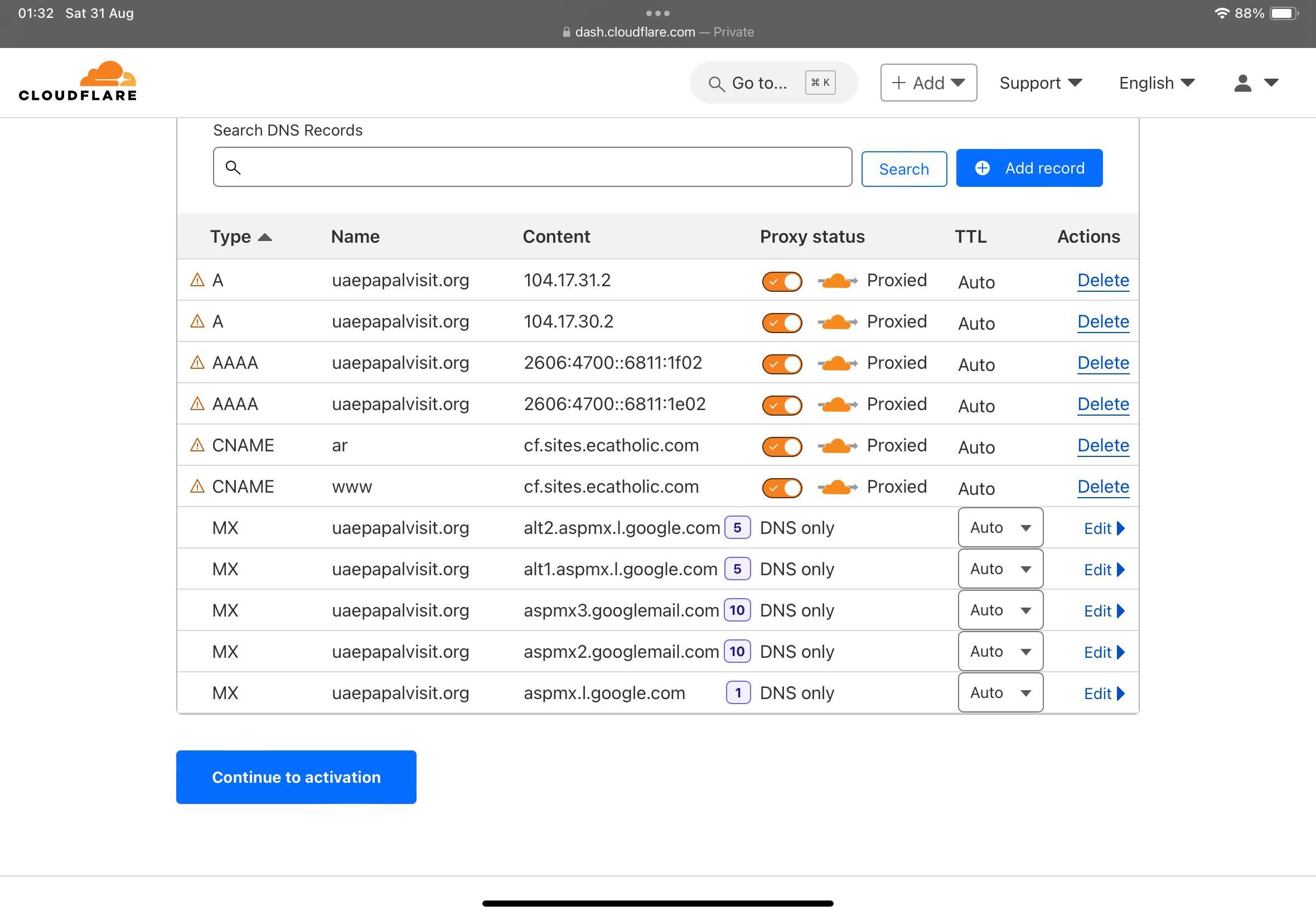Click warning icon on CNAME www record

pyautogui.click(x=197, y=486)
